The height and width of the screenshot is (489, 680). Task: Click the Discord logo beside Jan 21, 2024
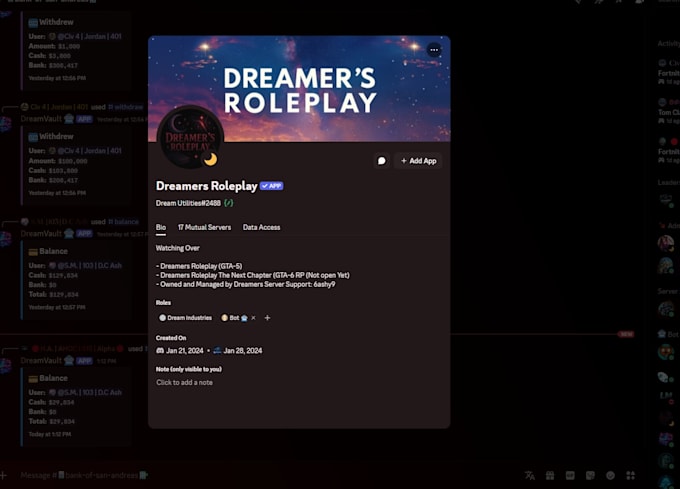click(x=160, y=350)
